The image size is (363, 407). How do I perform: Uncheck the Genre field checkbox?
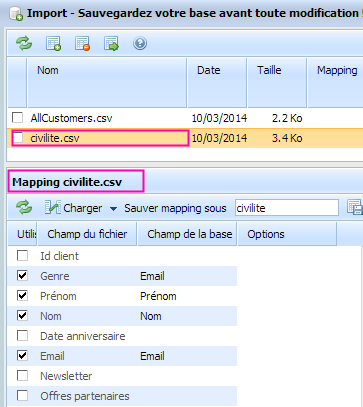22,276
